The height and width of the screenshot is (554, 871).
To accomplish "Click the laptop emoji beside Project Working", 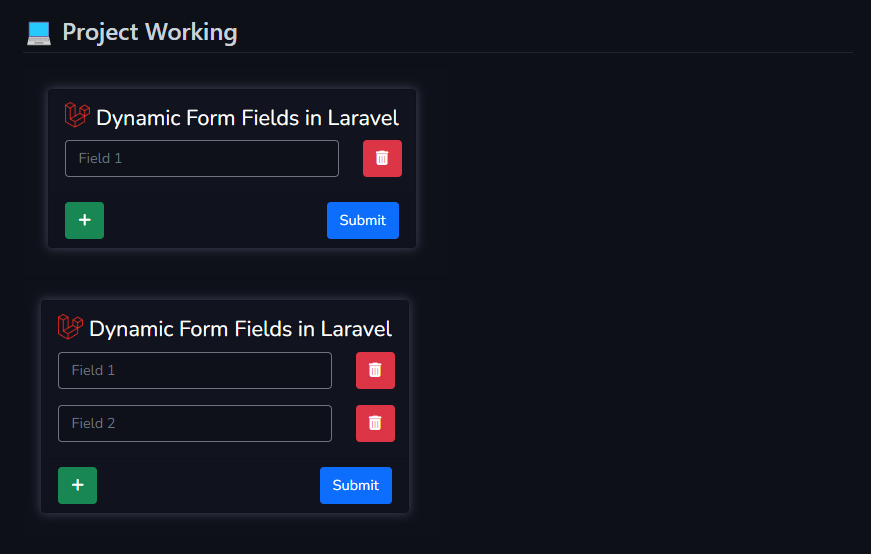I will [39, 33].
